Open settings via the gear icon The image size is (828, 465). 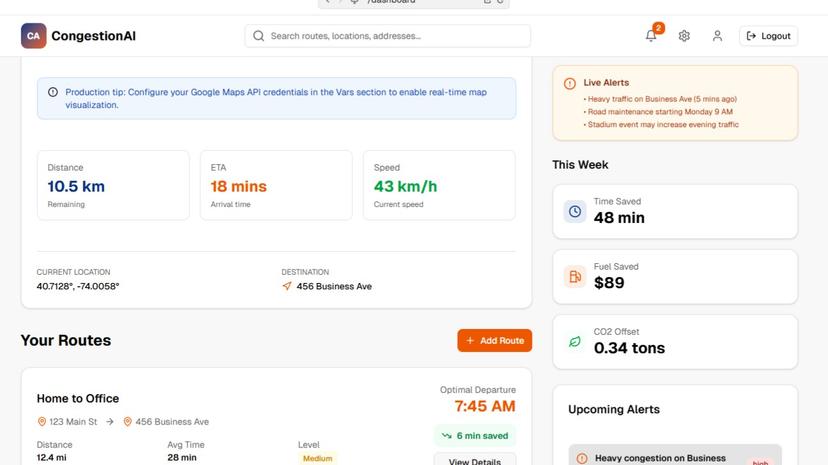[x=684, y=36]
